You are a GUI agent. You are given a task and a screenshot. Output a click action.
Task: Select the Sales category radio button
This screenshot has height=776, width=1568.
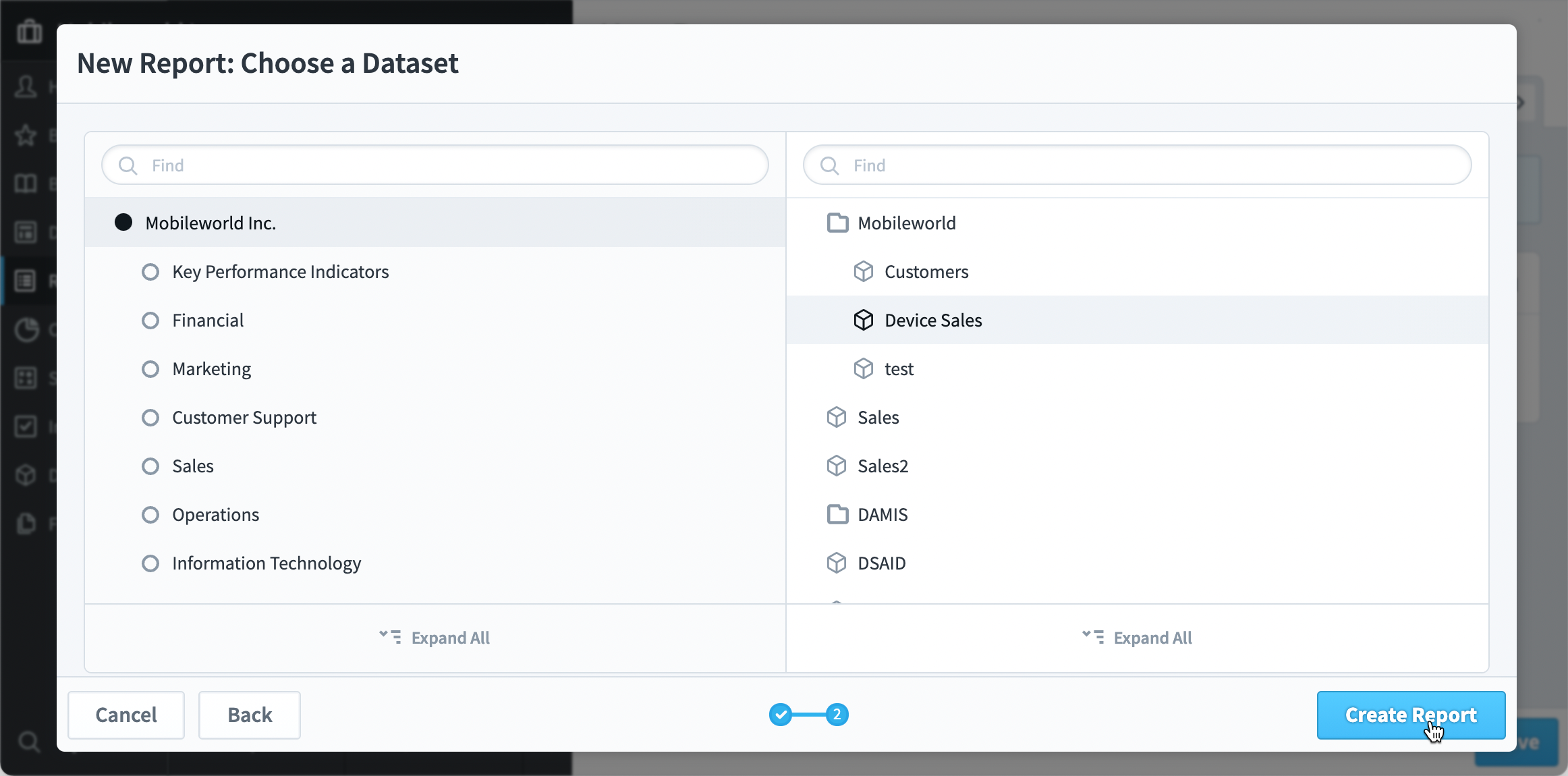click(150, 466)
